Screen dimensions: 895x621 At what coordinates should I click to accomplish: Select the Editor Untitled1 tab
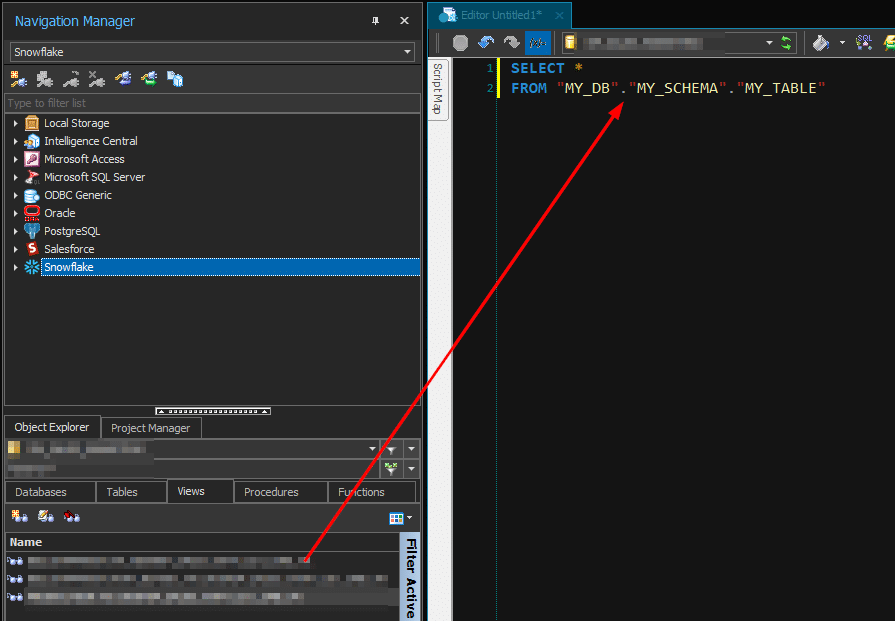point(499,15)
